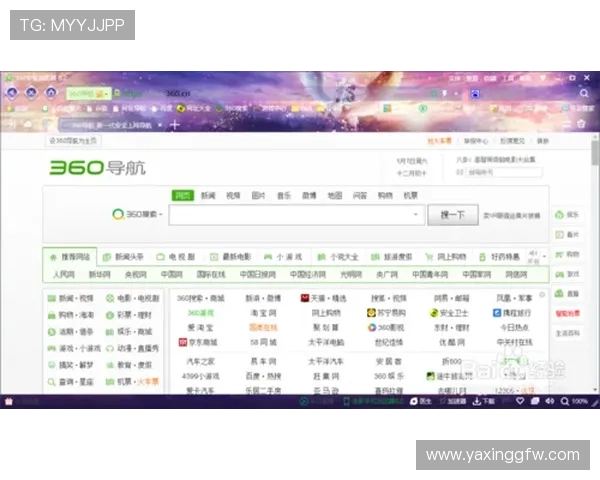This screenshot has width=600, height=480.
Task: Select the 图片 search category tab
Action: coord(258,196)
